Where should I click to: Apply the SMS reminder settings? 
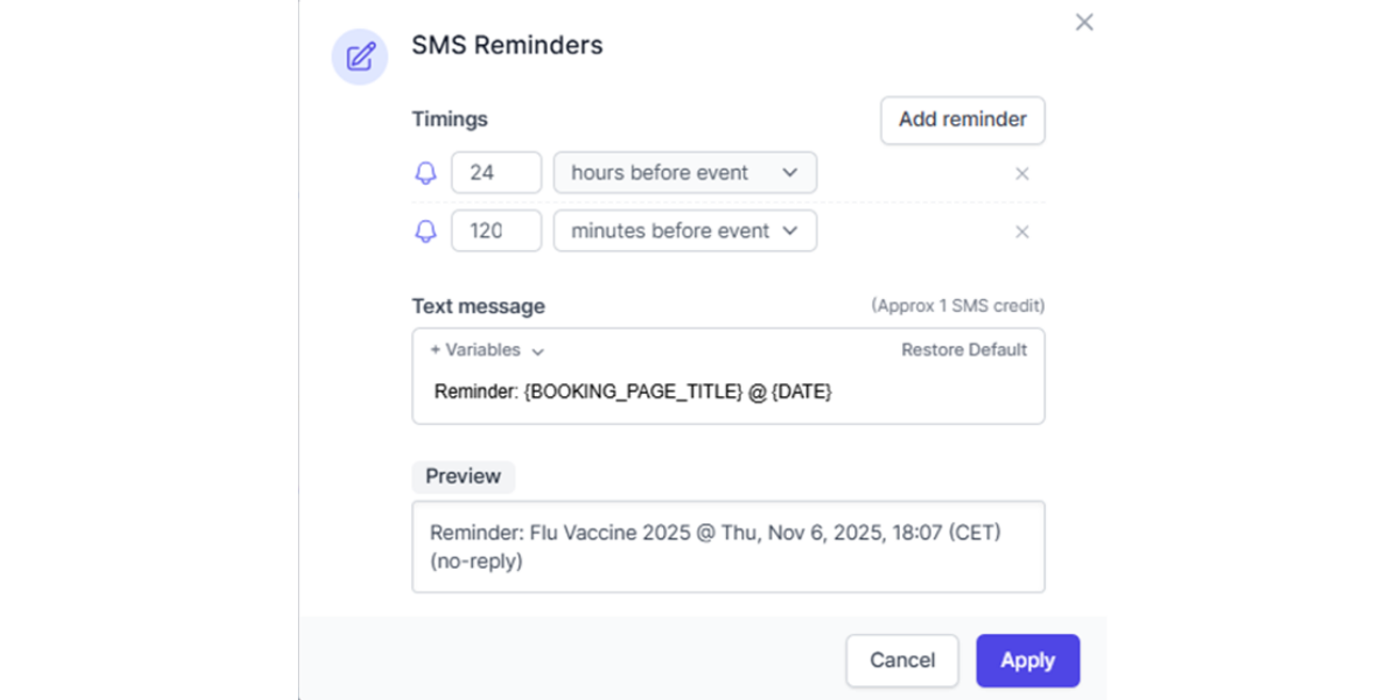coord(1027,660)
